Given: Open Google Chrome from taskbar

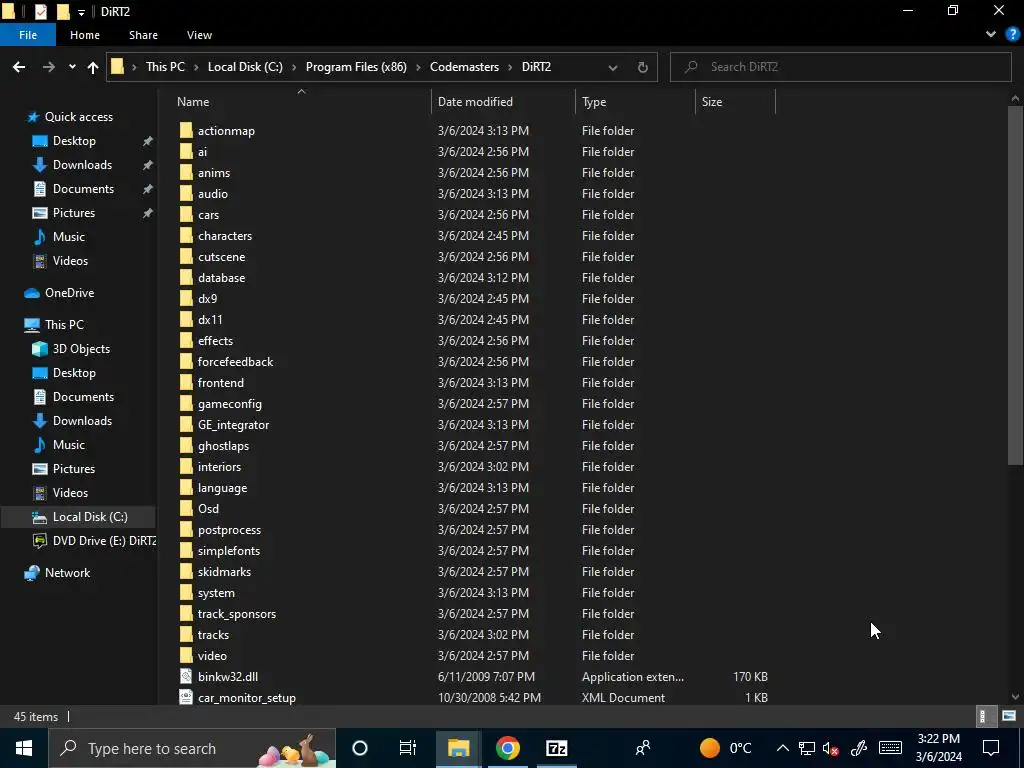Looking at the screenshot, I should (x=507, y=748).
